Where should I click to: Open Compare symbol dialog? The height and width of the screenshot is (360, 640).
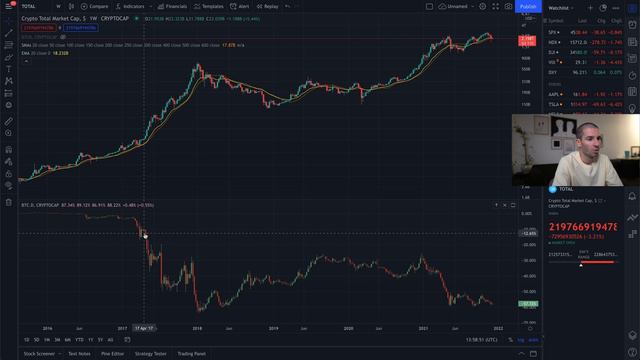click(x=94, y=6)
